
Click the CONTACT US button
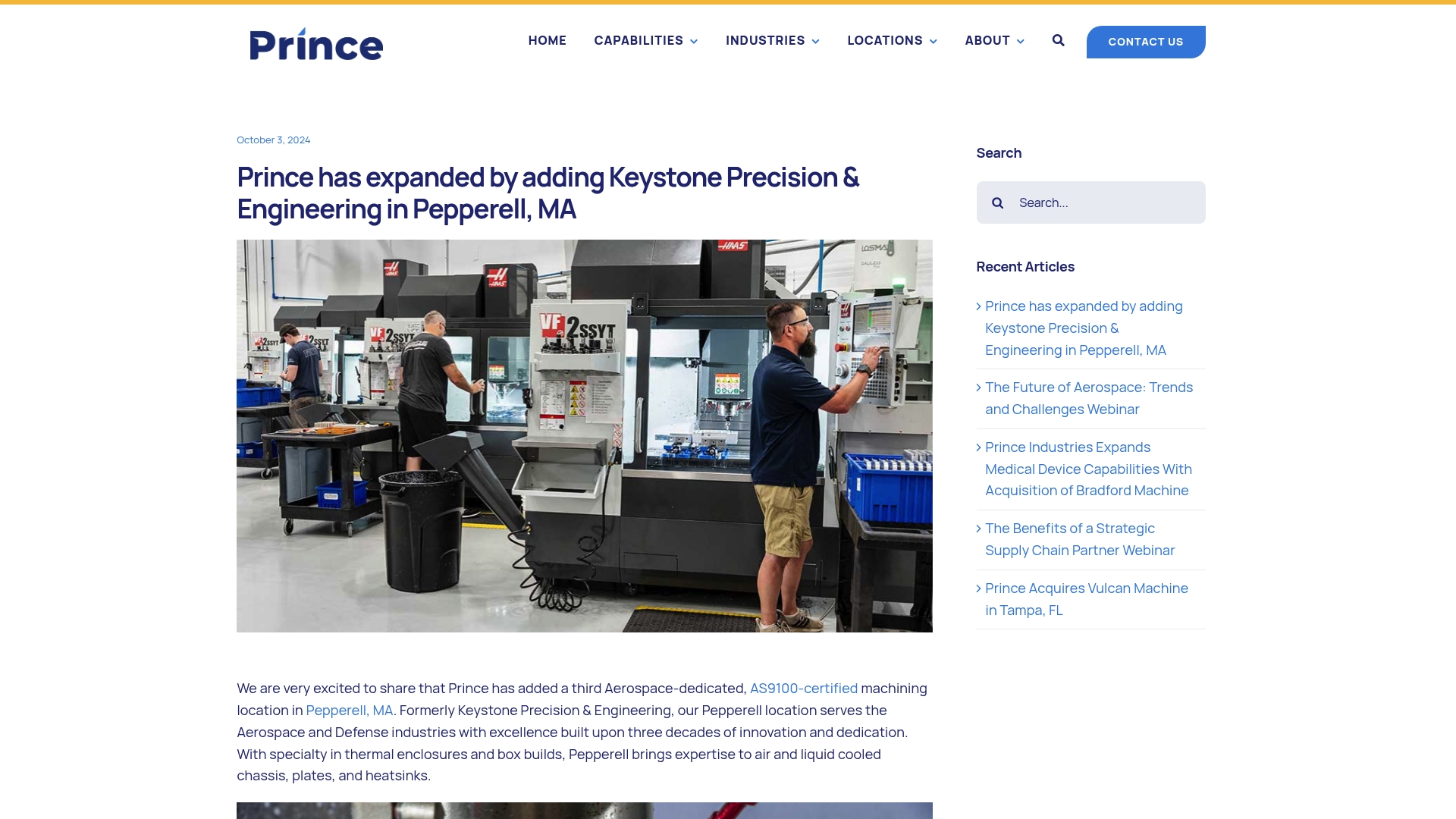(1145, 42)
